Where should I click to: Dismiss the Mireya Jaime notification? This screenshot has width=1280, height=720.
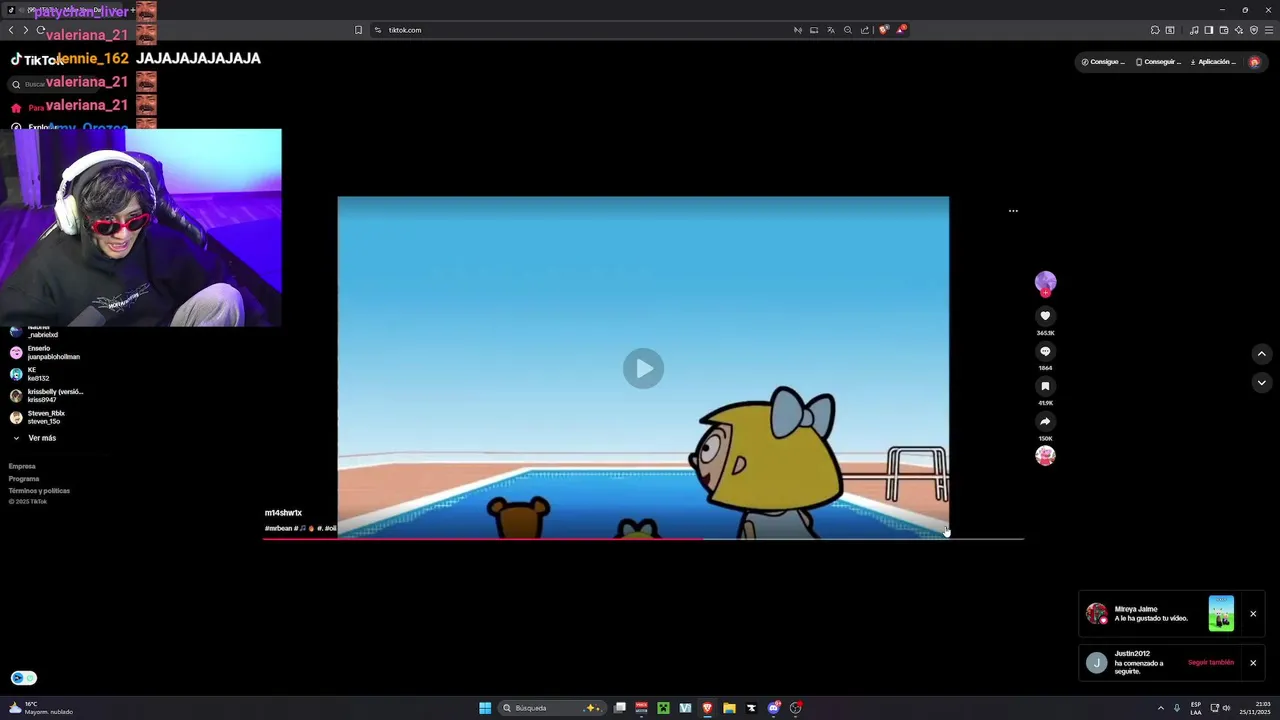[x=1253, y=614]
